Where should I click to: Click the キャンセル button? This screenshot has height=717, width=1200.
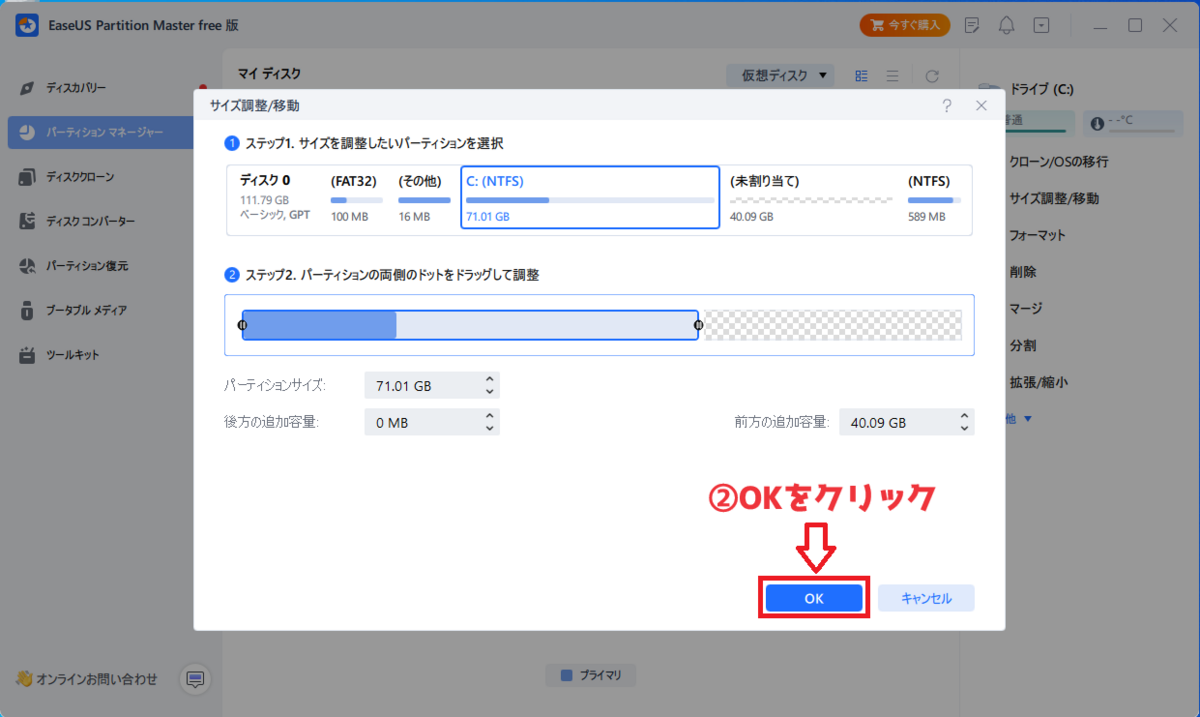click(926, 598)
